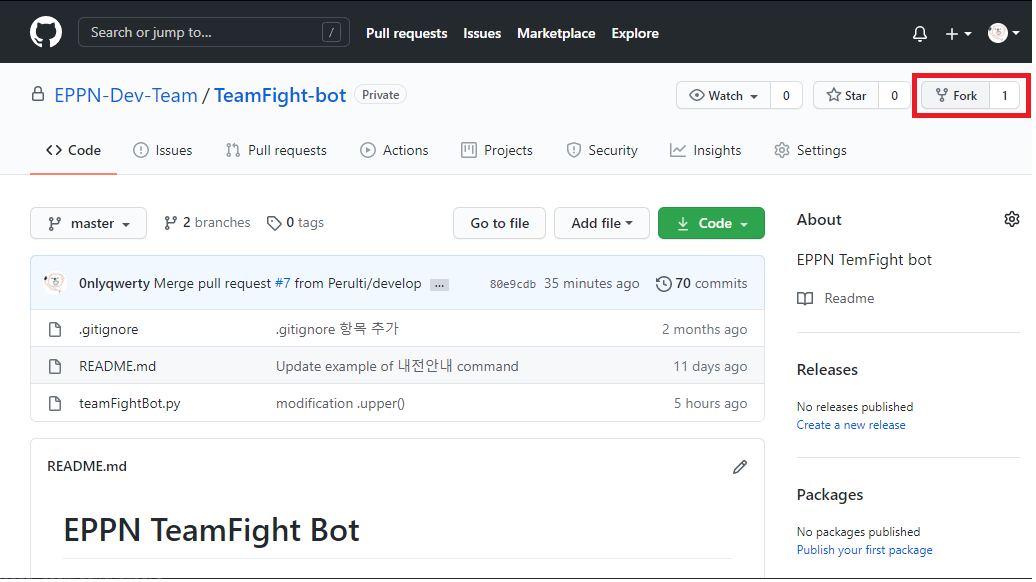Open commit hash 80e9cdb
Image resolution: width=1036 pixels, height=582 pixels.
point(512,284)
